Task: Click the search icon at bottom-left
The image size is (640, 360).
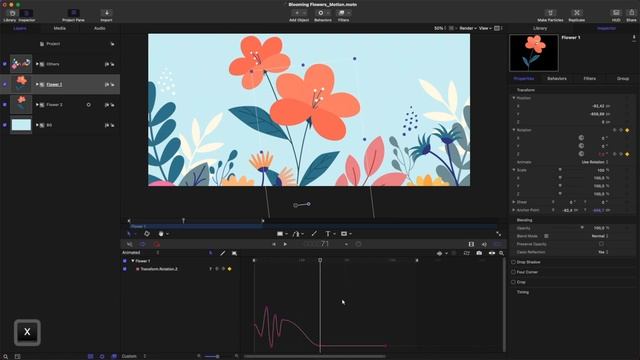Action: pyautogui.click(x=5, y=356)
